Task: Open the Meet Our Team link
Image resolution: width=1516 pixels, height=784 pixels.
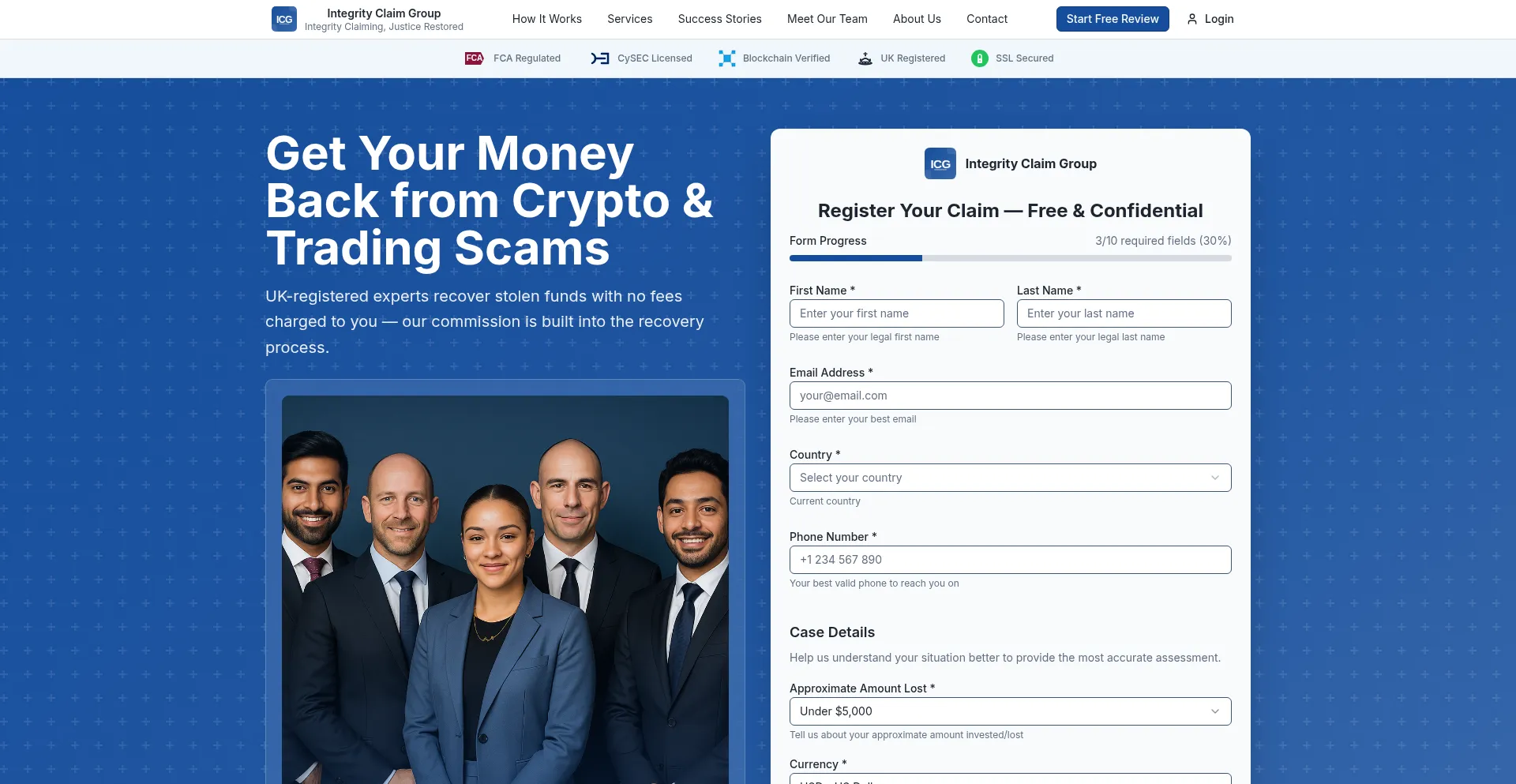Action: [x=827, y=19]
